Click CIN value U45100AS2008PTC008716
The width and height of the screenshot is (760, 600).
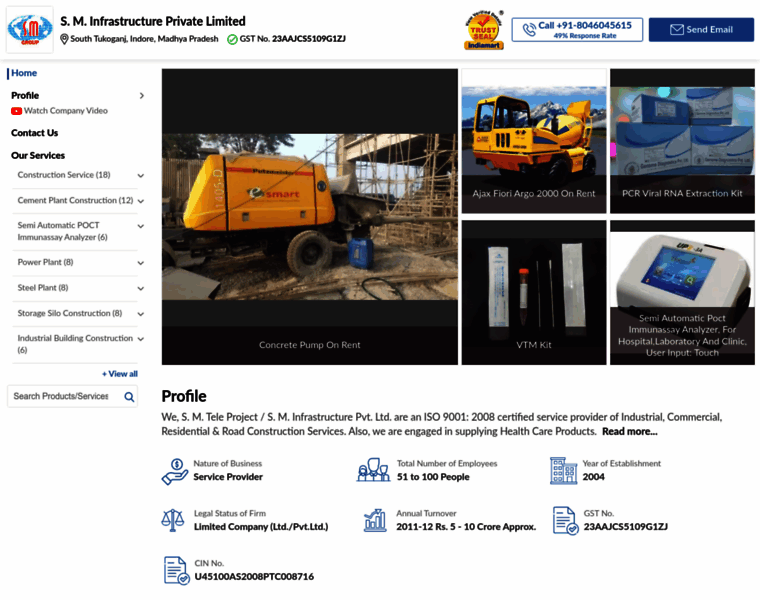254,577
